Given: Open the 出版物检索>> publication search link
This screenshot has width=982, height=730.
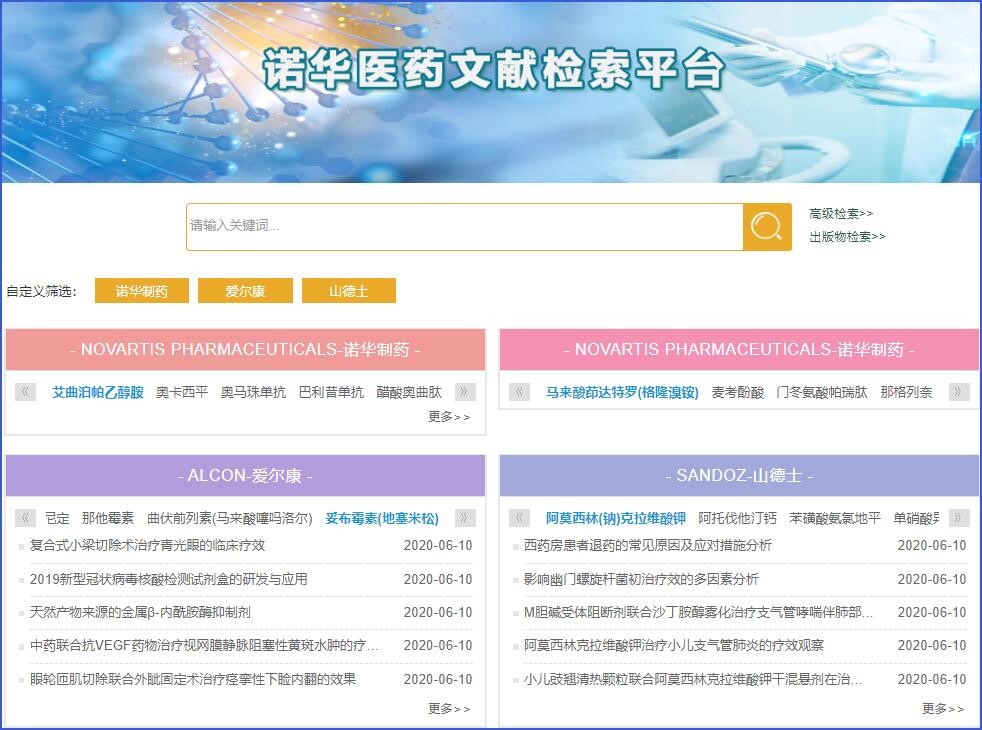Looking at the screenshot, I should (x=847, y=237).
